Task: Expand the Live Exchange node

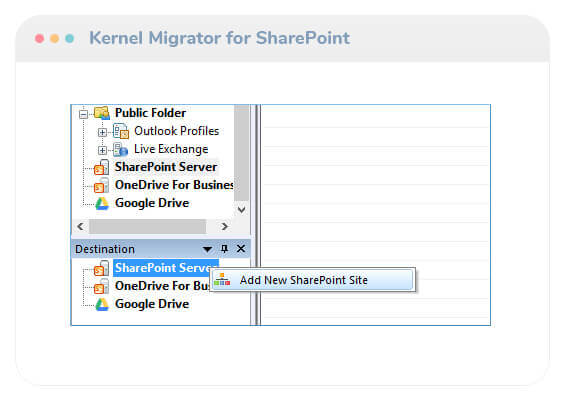Action: 102,150
